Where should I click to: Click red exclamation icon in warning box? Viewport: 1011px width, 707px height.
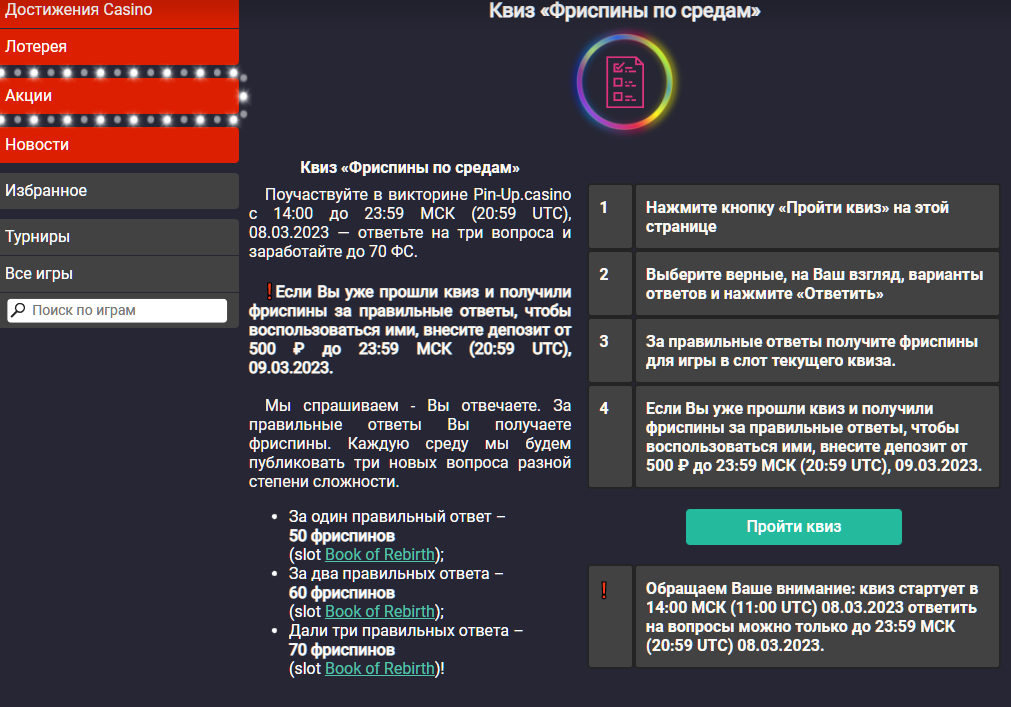[x=603, y=590]
